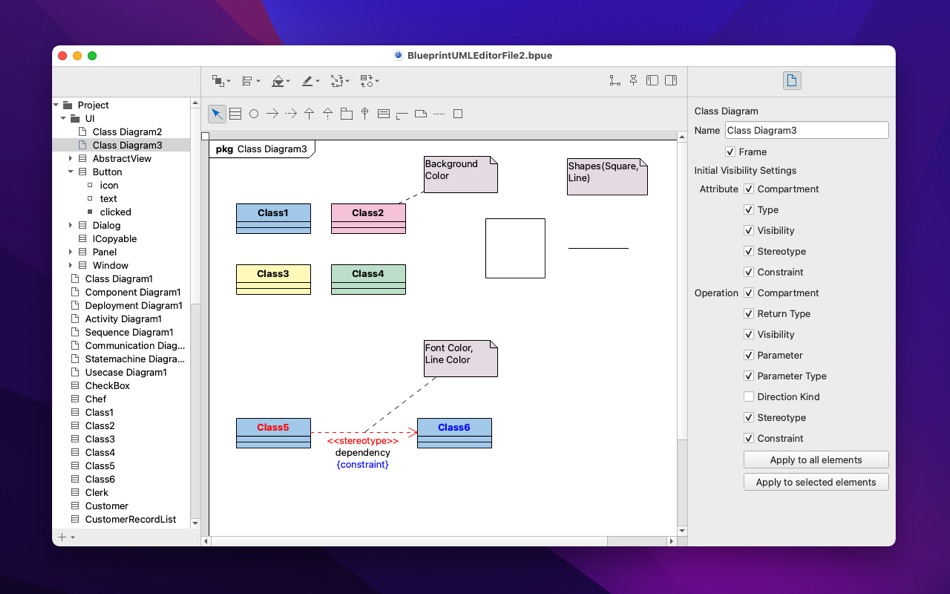Open the convert elements dropdown

[369, 81]
